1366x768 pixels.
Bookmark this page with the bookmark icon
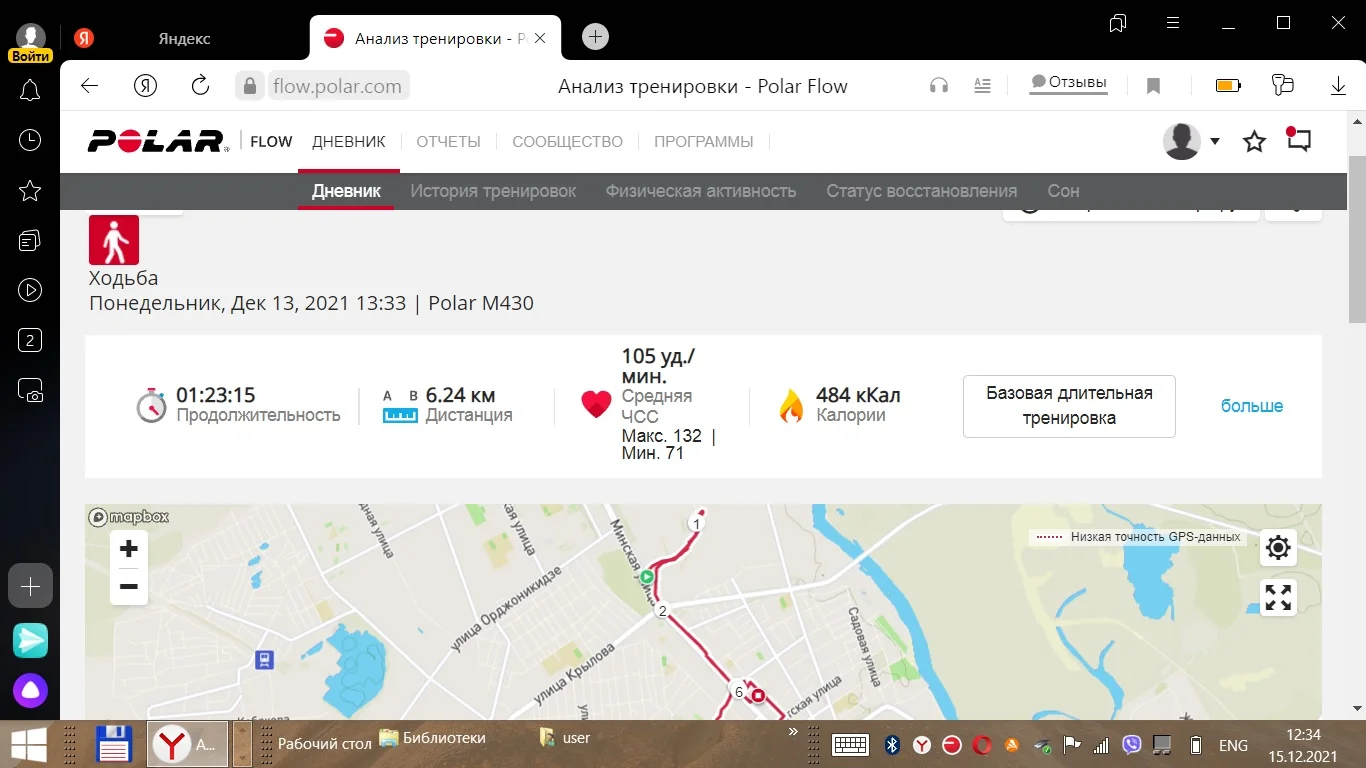1153,86
